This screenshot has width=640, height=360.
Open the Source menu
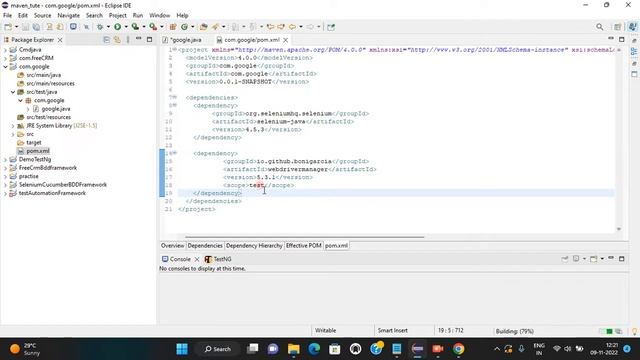click(x=42, y=15)
